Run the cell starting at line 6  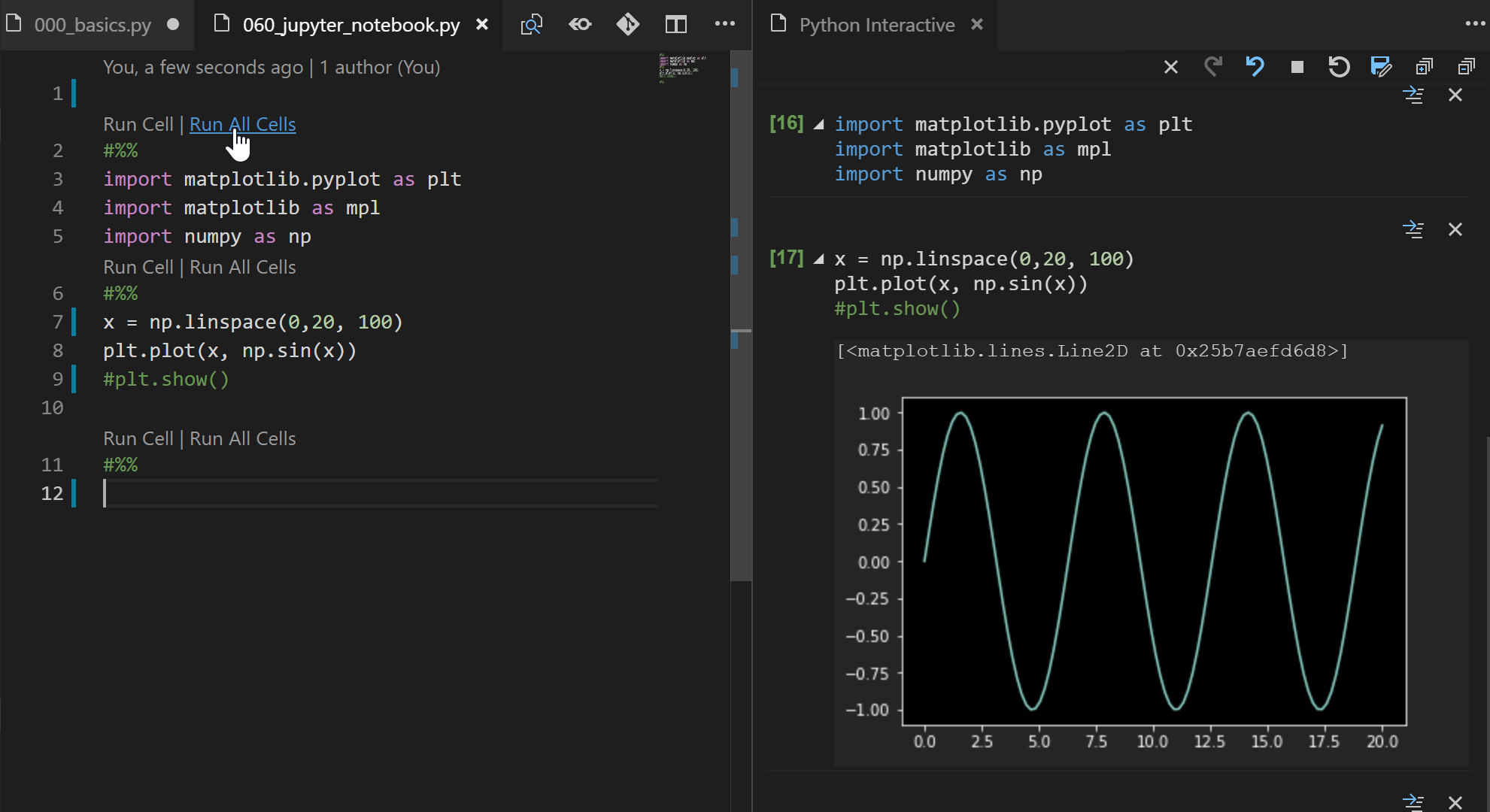point(138,267)
